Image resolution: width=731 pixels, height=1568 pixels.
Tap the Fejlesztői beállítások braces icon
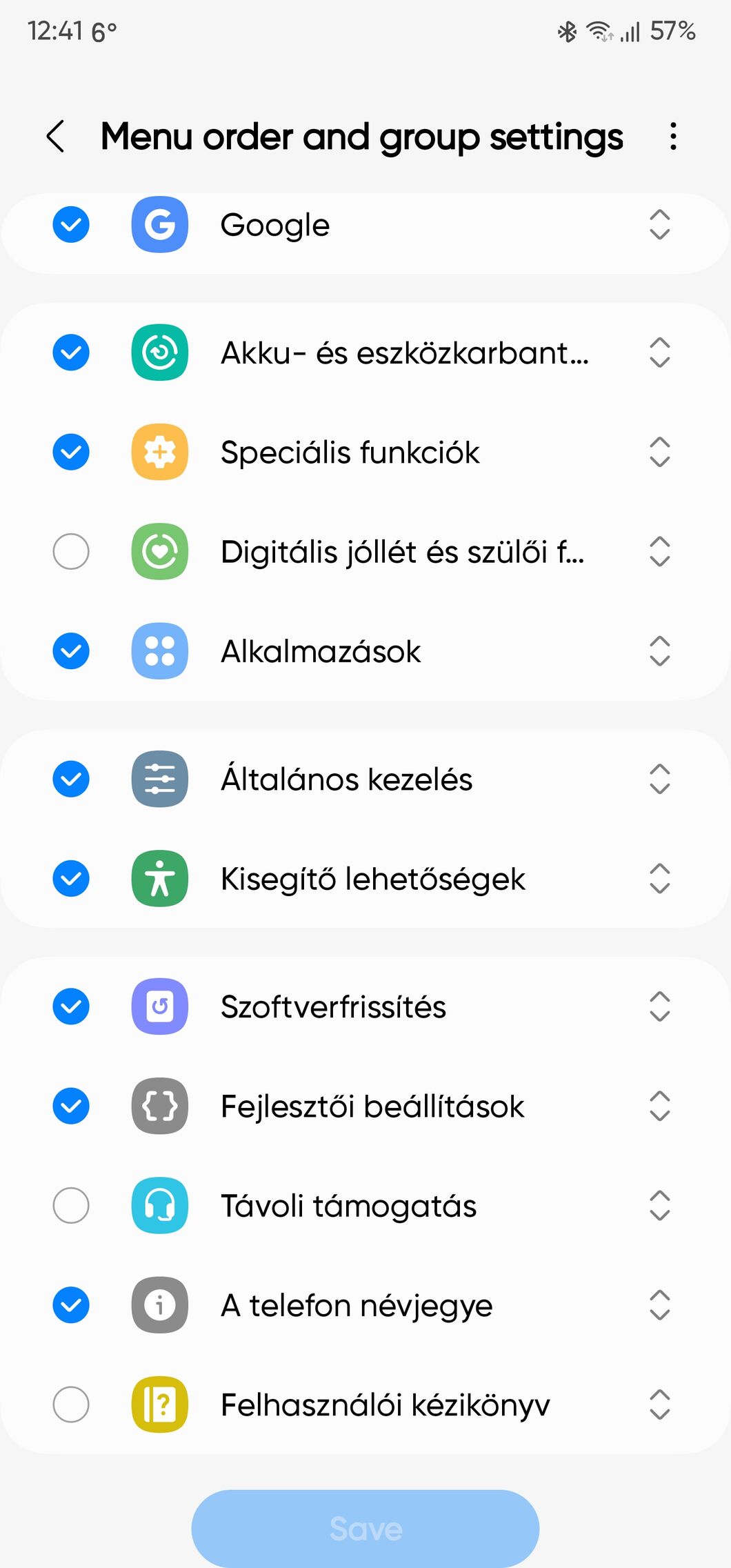[159, 1106]
